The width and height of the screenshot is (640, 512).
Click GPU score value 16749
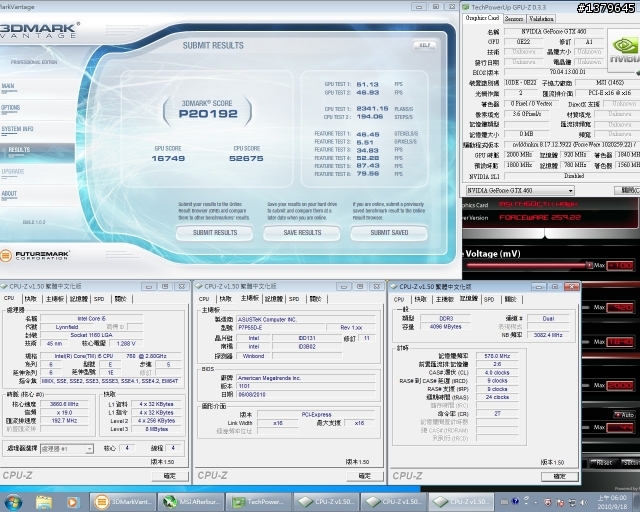[x=168, y=158]
